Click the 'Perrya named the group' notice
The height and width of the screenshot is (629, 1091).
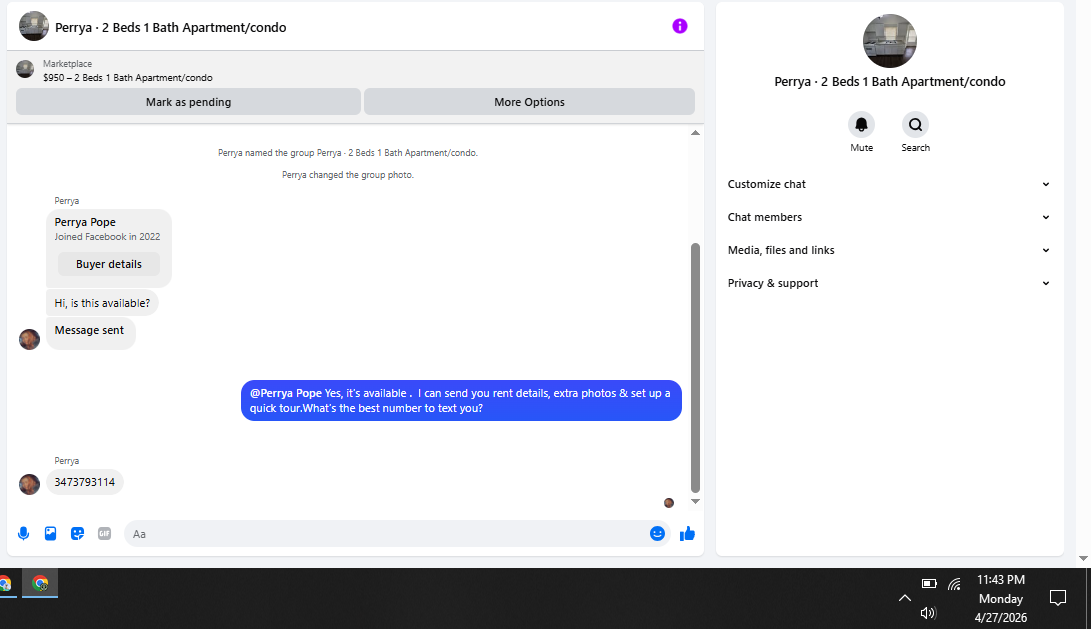tap(348, 153)
